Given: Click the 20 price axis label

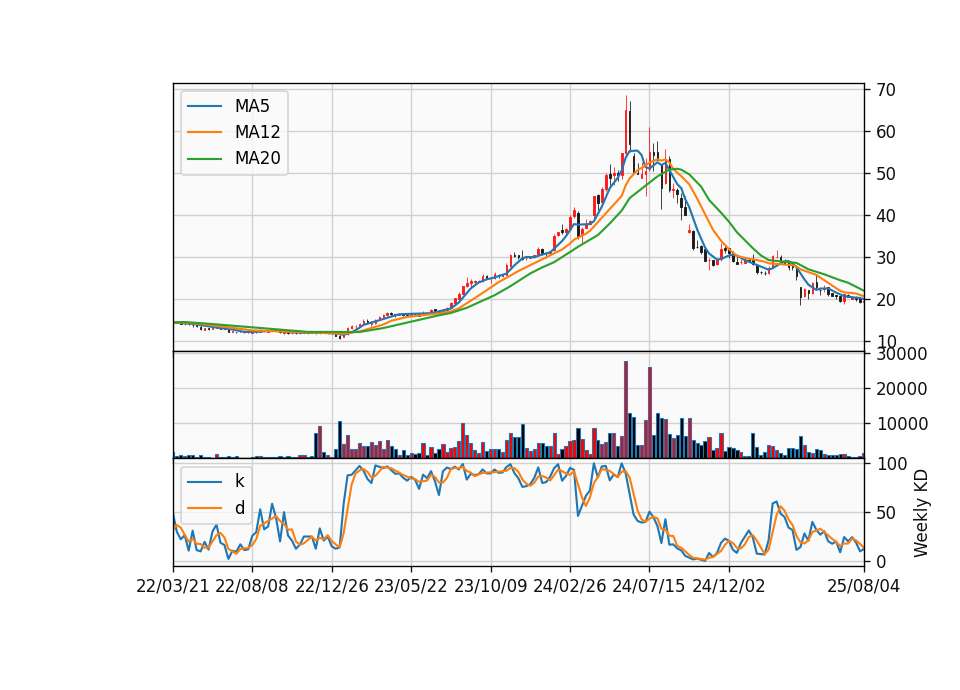Looking at the screenshot, I should 886,300.
